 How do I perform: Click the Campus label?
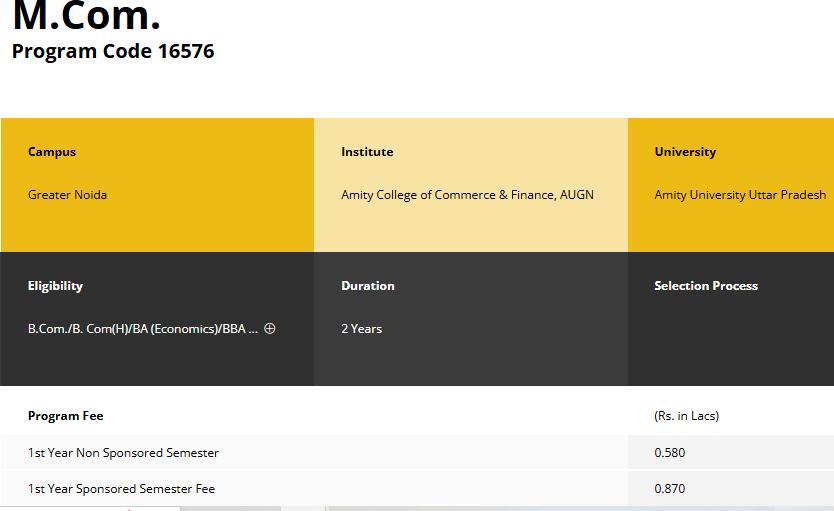point(52,152)
